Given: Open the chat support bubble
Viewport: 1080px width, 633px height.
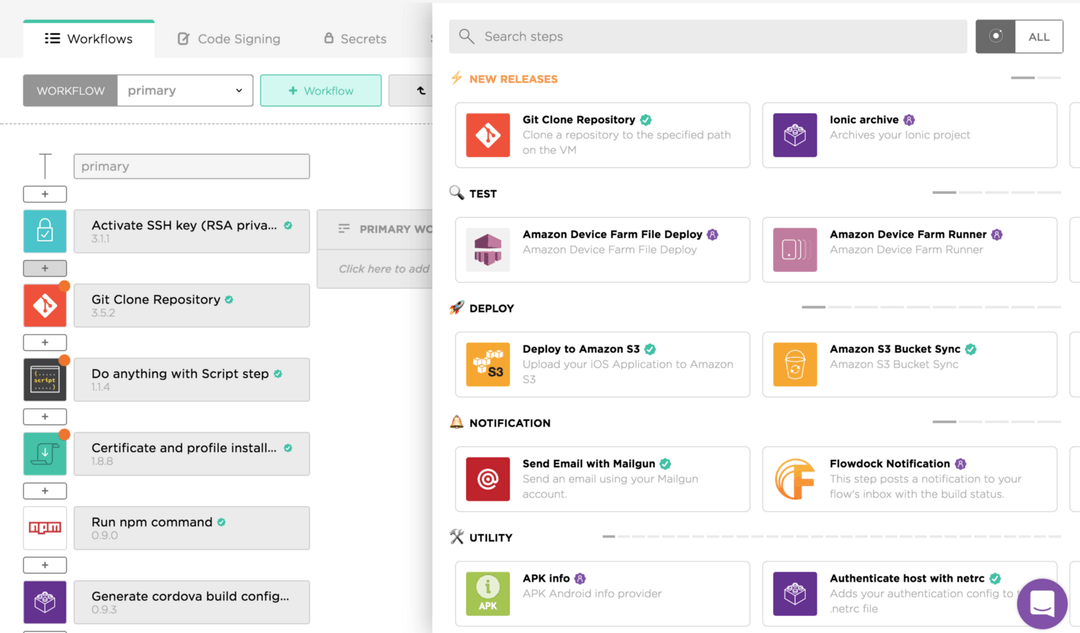Looking at the screenshot, I should (x=1042, y=604).
